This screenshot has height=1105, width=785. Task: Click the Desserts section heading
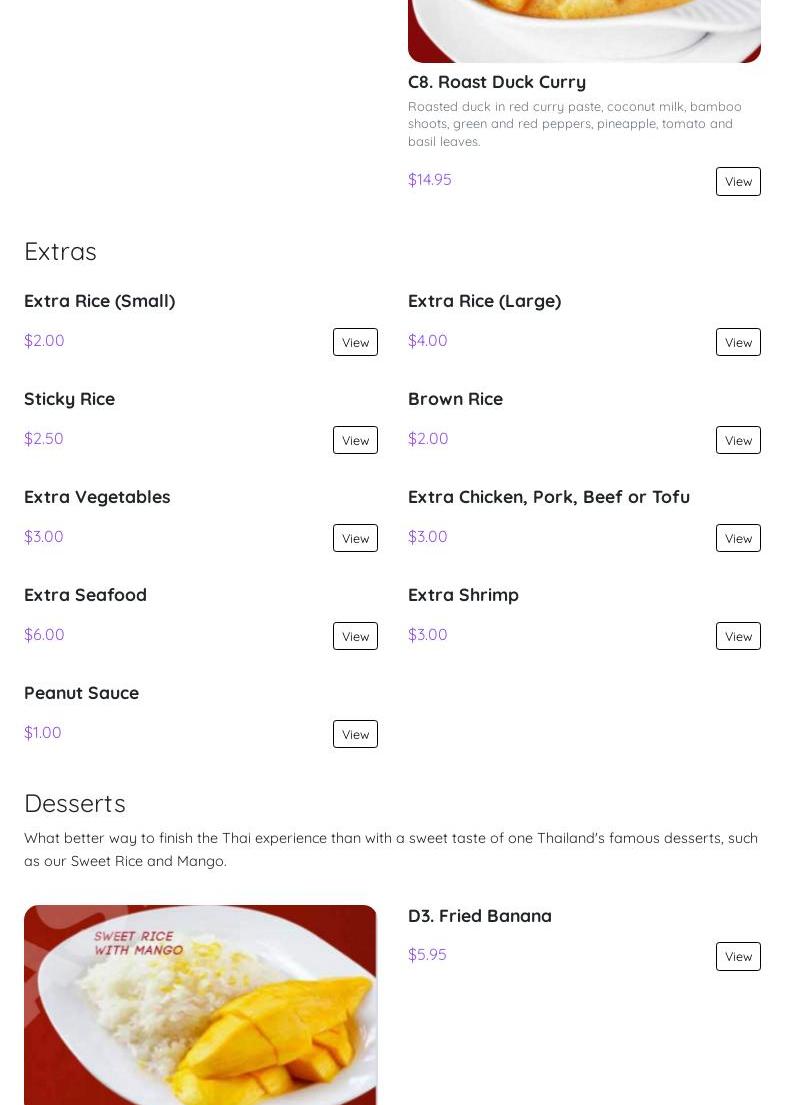tap(75, 803)
